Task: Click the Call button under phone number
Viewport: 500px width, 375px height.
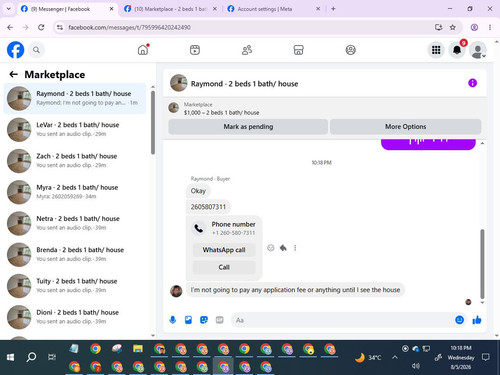Action: click(224, 267)
